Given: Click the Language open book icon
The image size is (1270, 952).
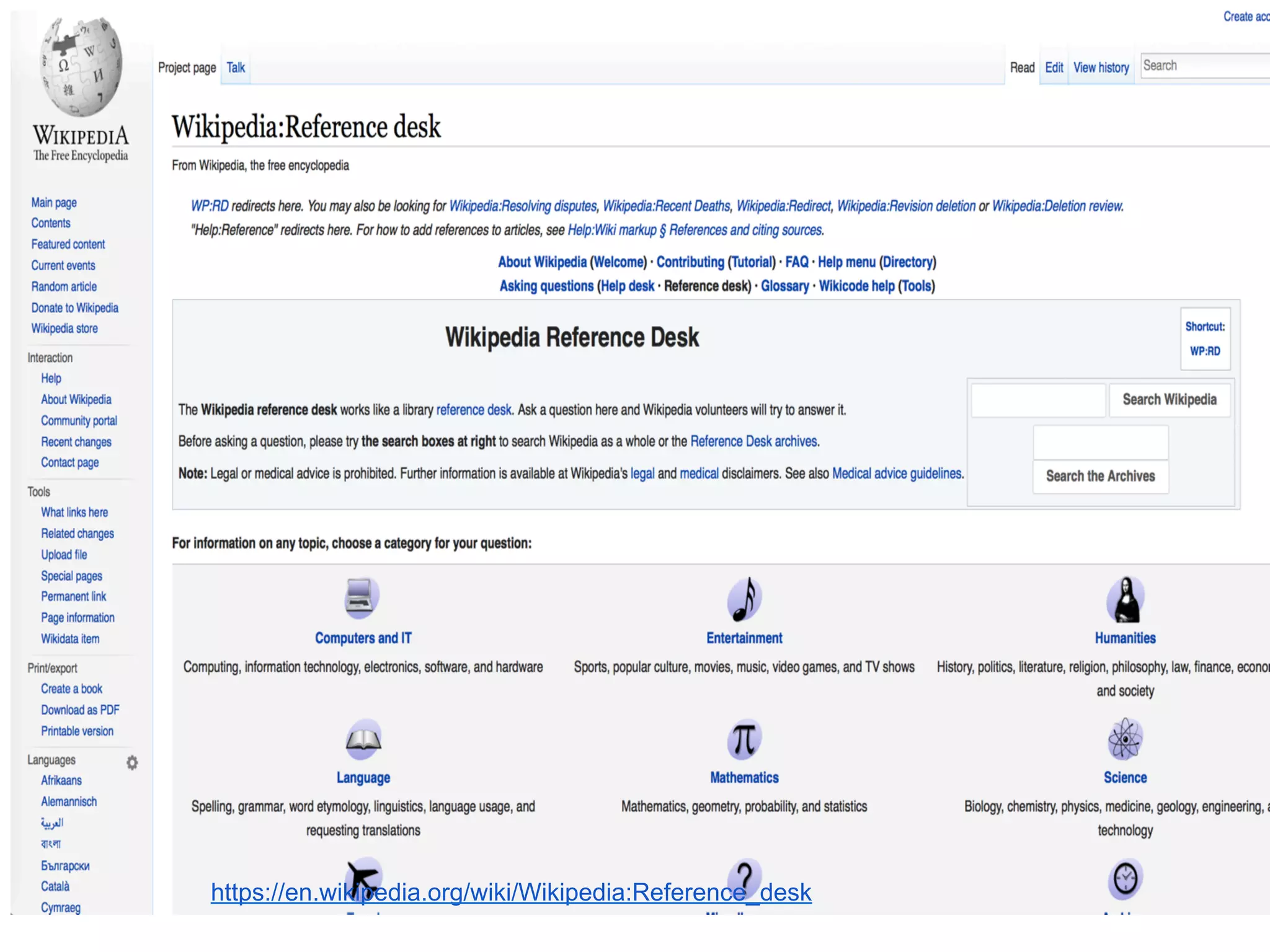Looking at the screenshot, I should point(363,739).
